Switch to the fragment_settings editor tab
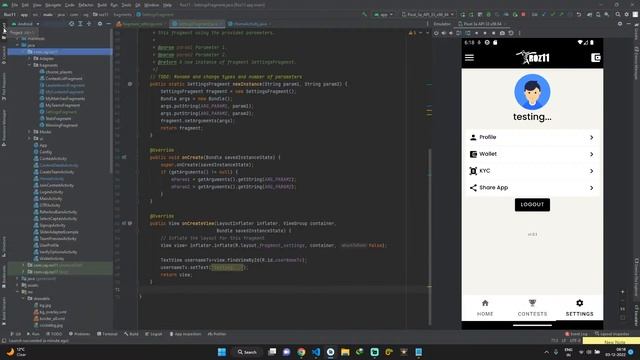This screenshot has height=360, width=640. (x=142, y=24)
